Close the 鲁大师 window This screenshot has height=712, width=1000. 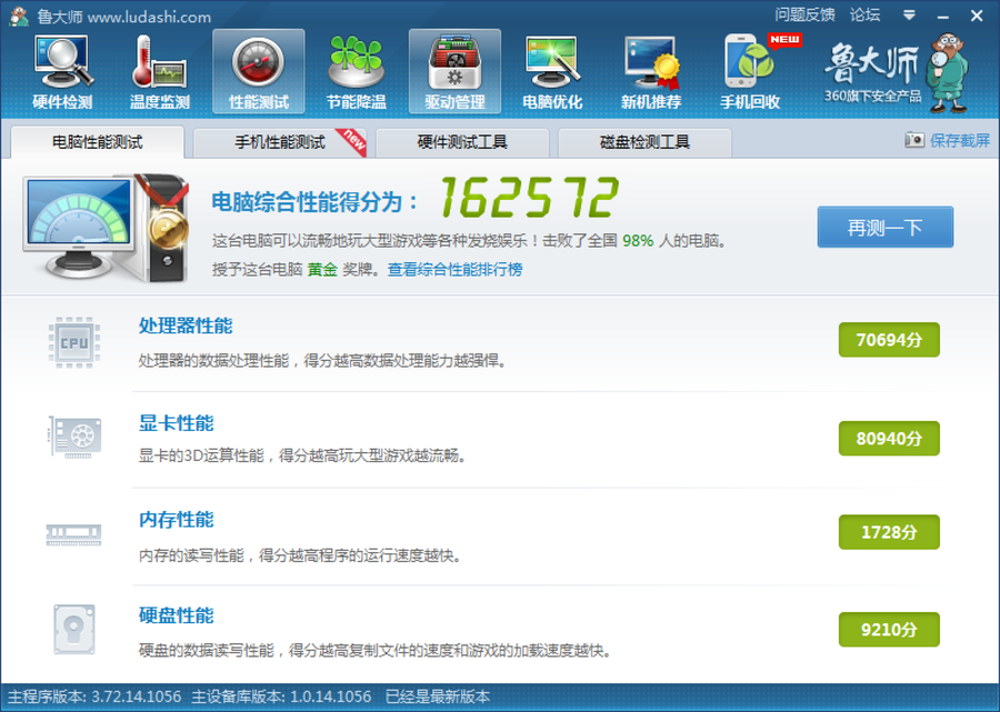coord(976,16)
